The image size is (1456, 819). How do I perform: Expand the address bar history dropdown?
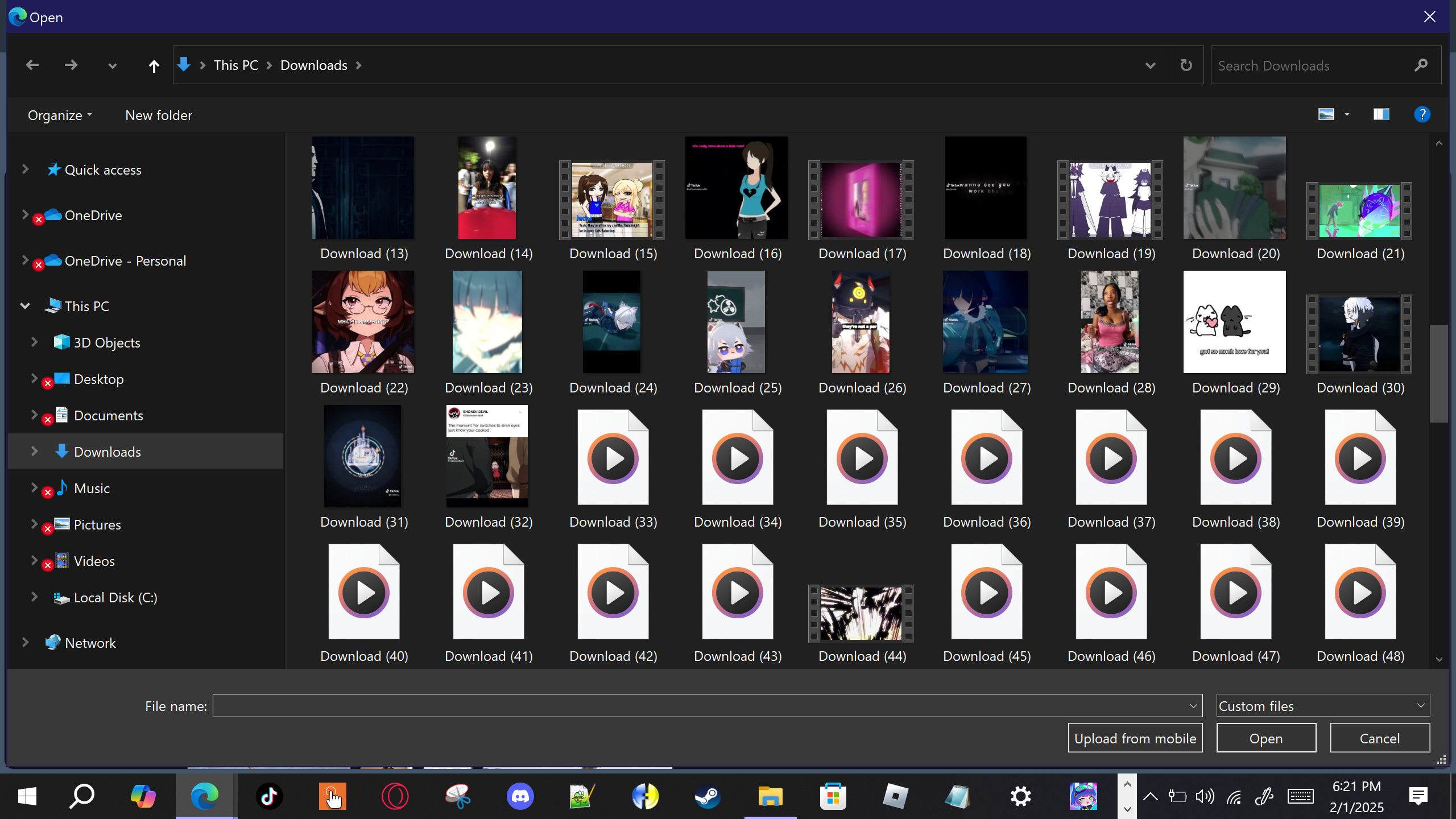(x=1150, y=65)
